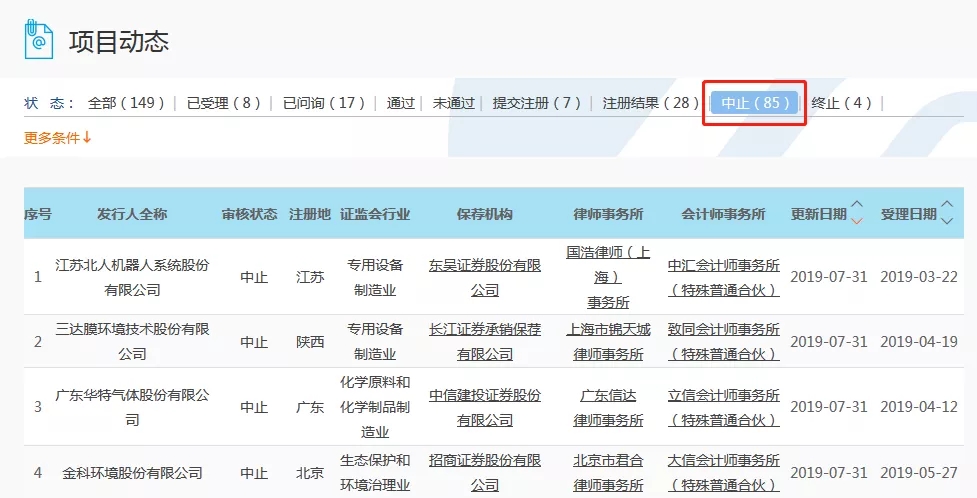
Task: Select the 已问询 (17) status filter
Action: tap(324, 103)
